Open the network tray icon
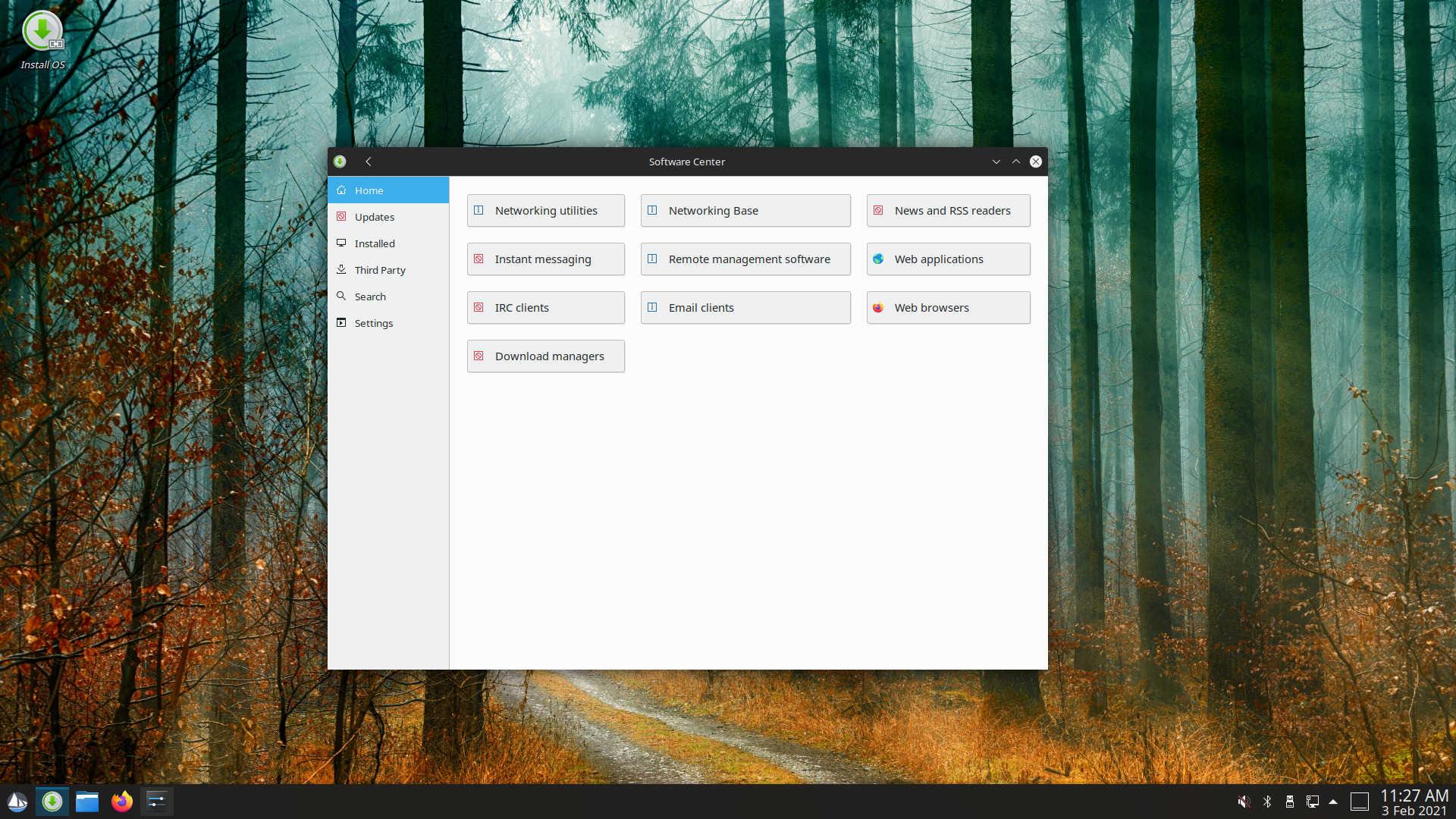 tap(1313, 802)
